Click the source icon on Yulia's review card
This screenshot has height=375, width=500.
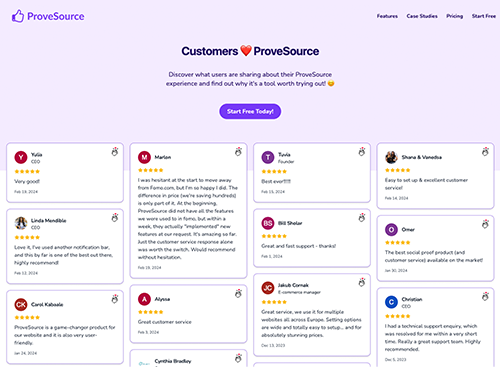[x=115, y=152]
